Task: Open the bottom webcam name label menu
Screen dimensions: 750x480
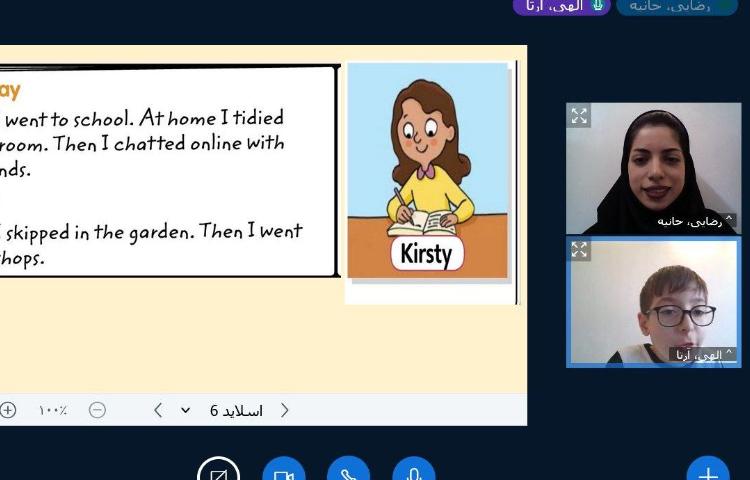Action: [x=705, y=354]
